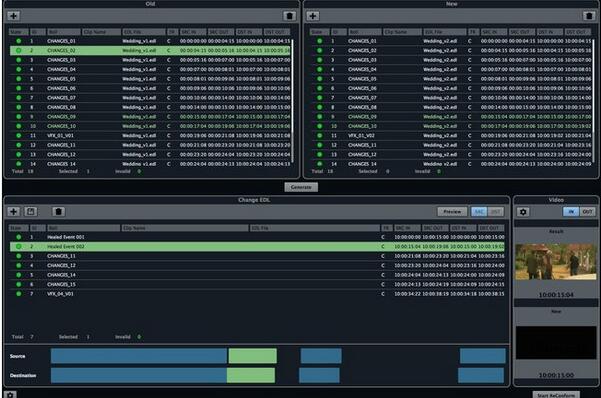Open Video panel settings gear
The width and height of the screenshot is (601, 398).
tap(523, 212)
